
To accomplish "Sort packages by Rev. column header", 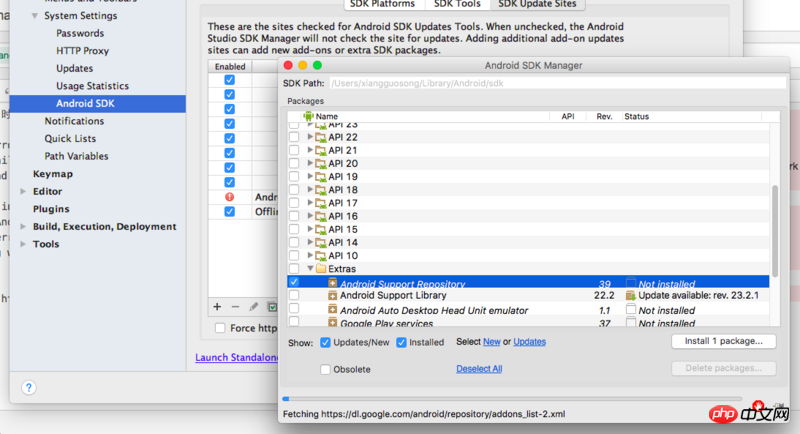I will pyautogui.click(x=604, y=116).
